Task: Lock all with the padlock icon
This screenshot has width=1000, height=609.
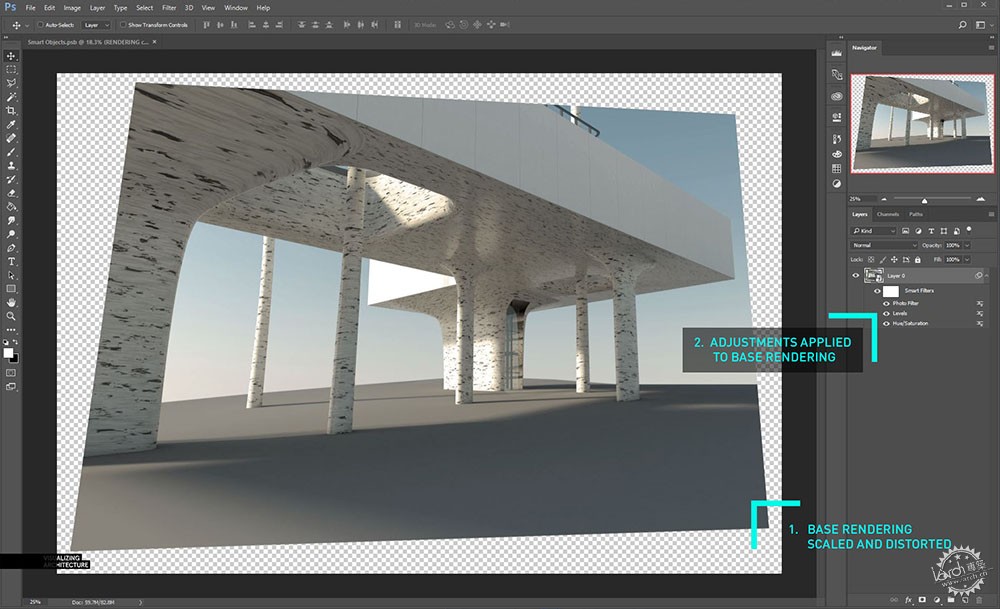Action: pyautogui.click(x=918, y=260)
